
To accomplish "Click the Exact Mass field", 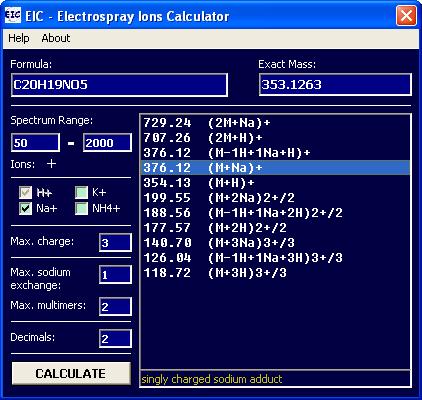I will click(x=335, y=85).
